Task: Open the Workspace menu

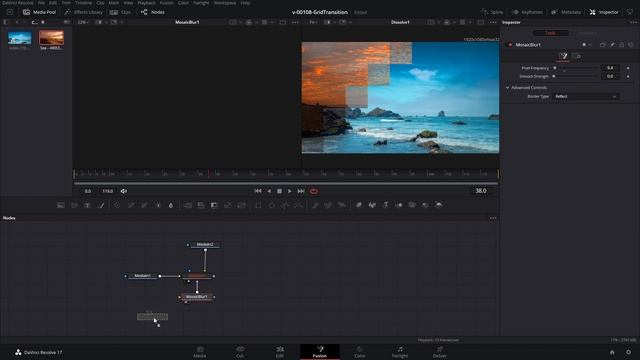Action: 224,3
